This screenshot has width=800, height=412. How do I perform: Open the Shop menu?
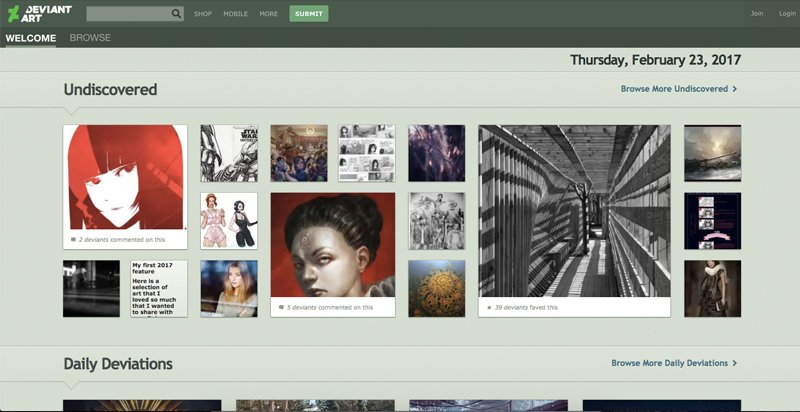202,14
